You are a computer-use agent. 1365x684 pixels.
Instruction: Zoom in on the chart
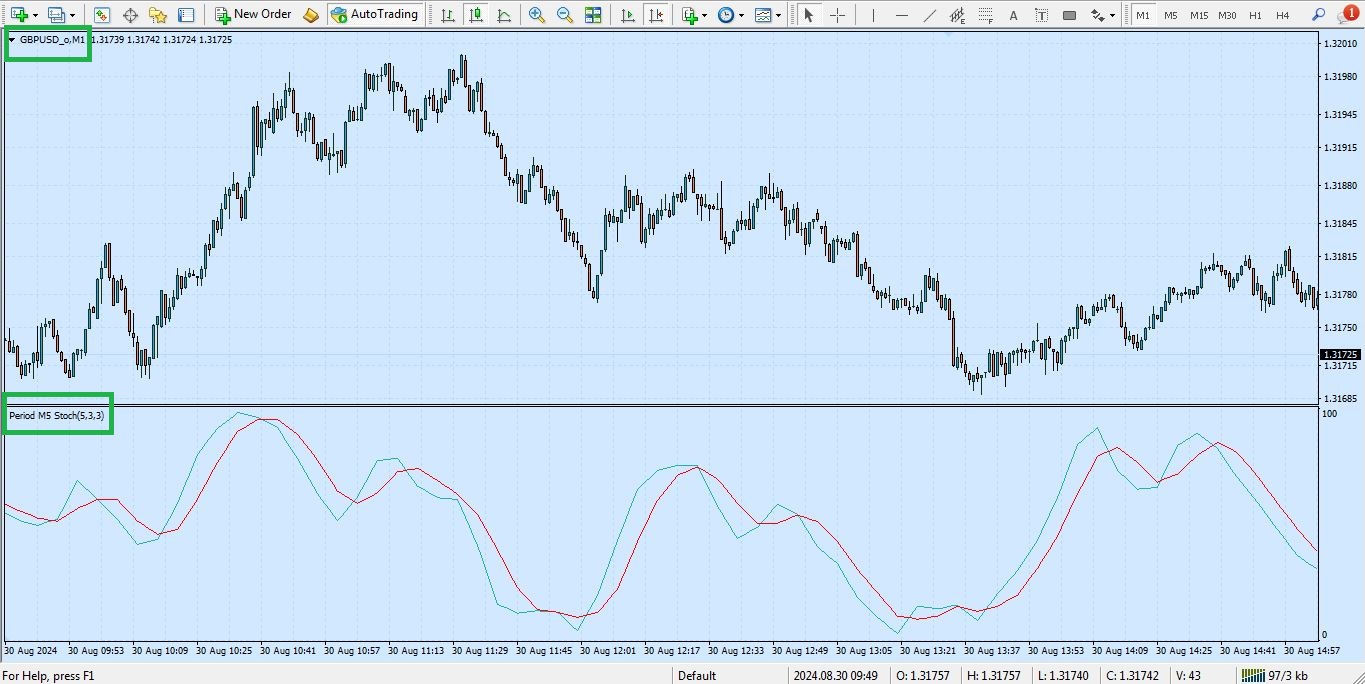pos(537,15)
